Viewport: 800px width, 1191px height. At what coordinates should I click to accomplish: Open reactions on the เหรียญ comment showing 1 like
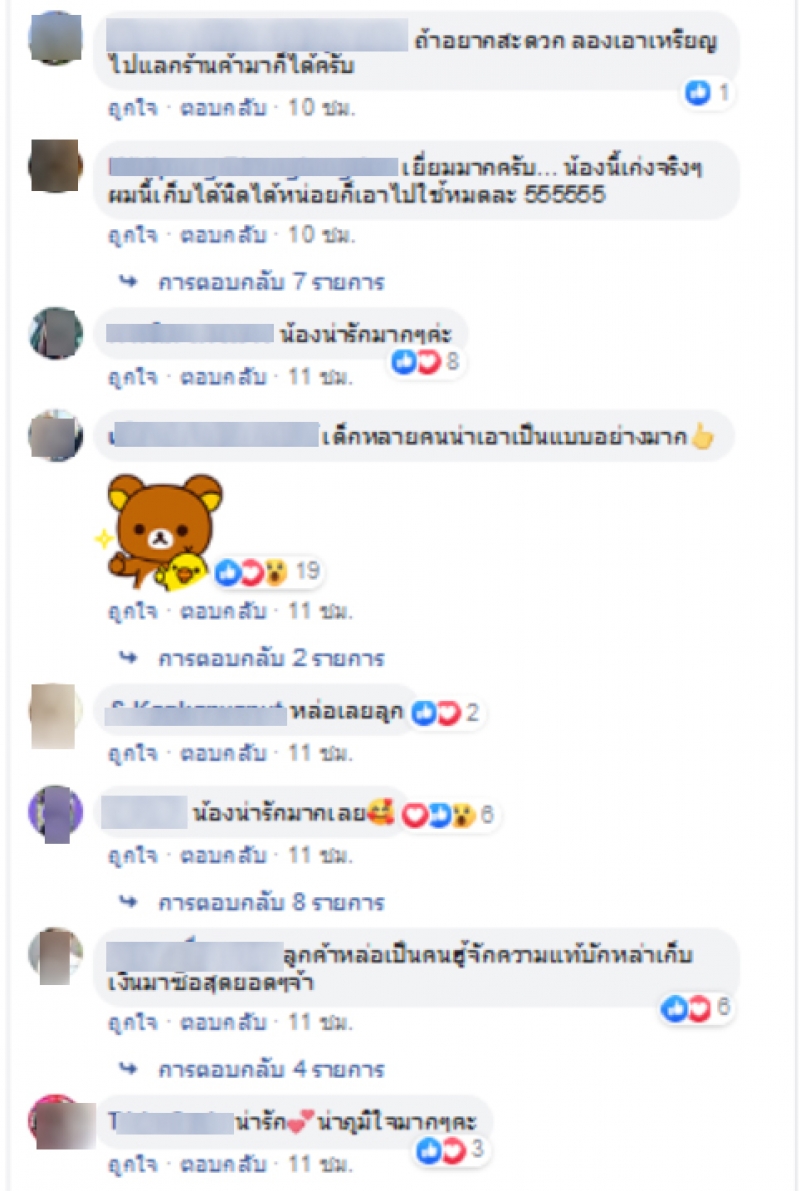click(x=707, y=93)
